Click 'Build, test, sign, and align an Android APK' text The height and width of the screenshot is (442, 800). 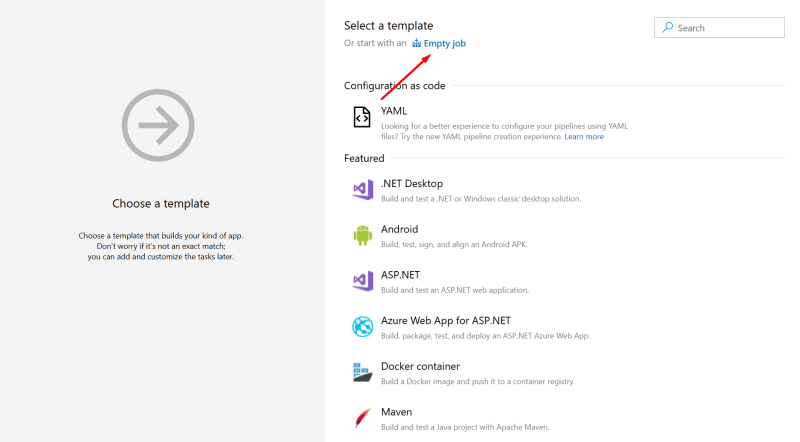[x=454, y=244]
